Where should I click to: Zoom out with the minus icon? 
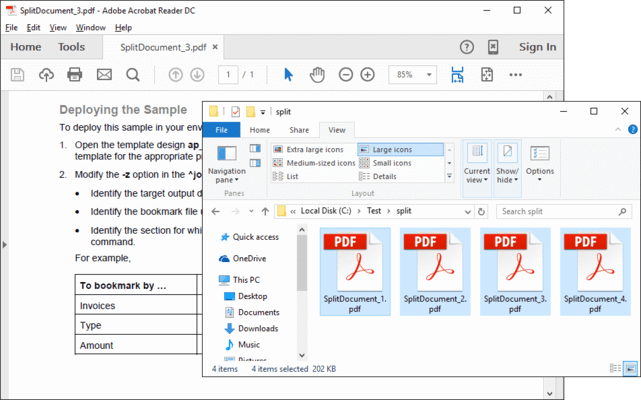coord(346,75)
